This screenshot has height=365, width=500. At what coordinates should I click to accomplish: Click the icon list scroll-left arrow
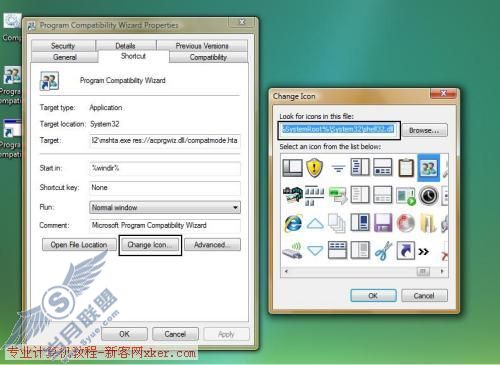286,271
